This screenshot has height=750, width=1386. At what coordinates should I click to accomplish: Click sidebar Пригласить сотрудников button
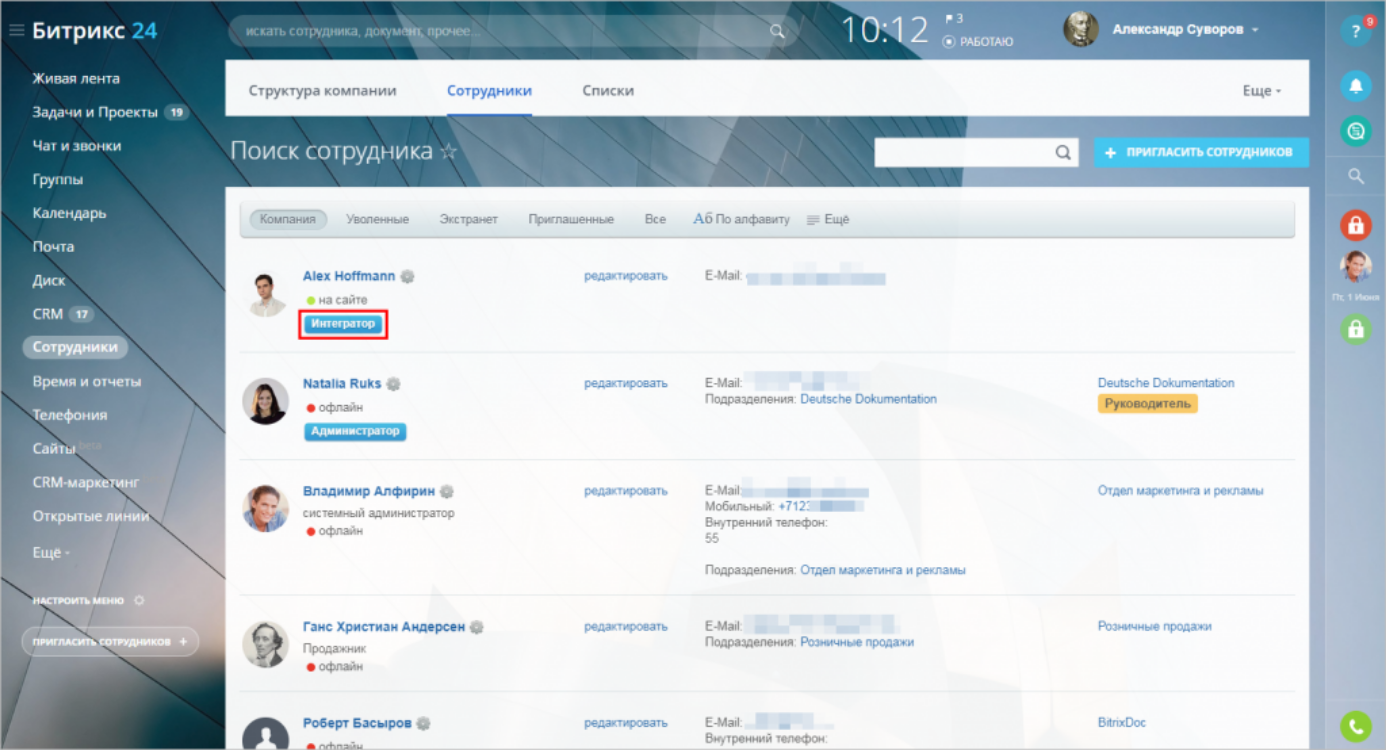click(x=110, y=642)
